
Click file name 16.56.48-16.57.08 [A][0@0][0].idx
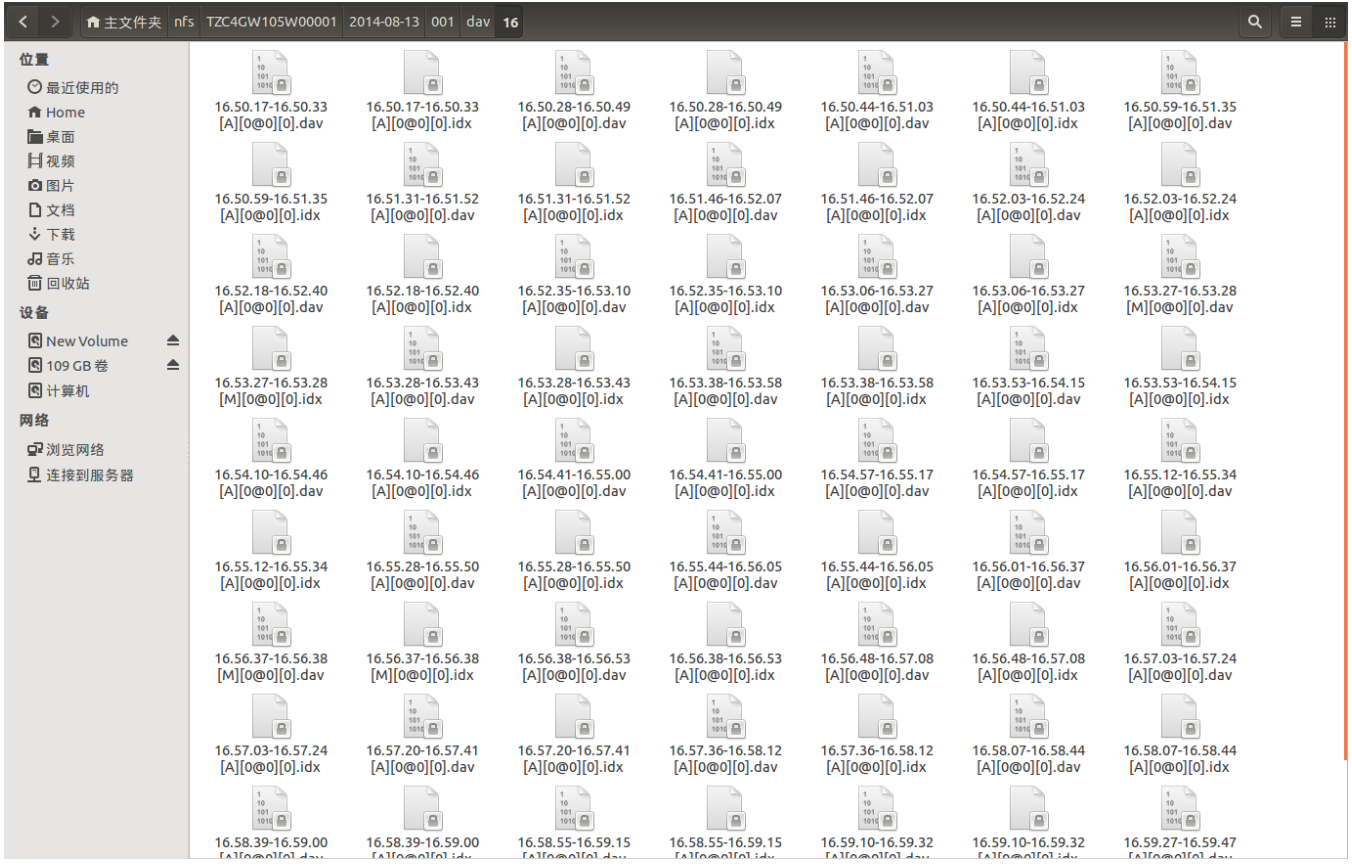coord(1028,667)
